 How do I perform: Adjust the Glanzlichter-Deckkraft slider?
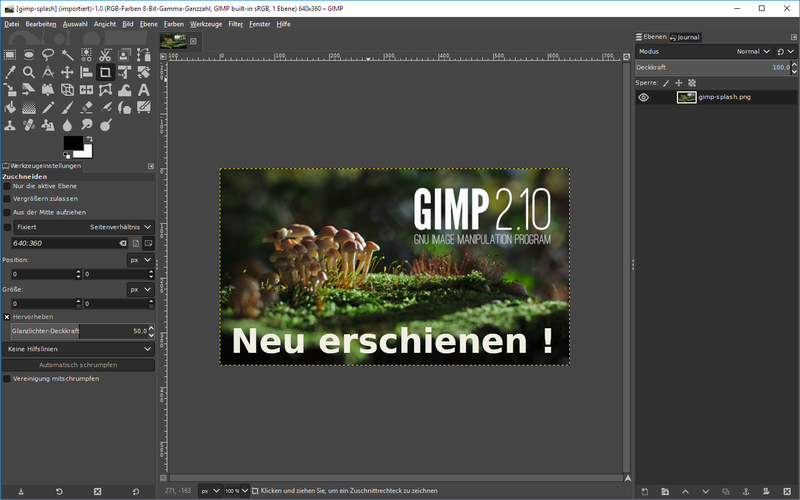(x=80, y=331)
